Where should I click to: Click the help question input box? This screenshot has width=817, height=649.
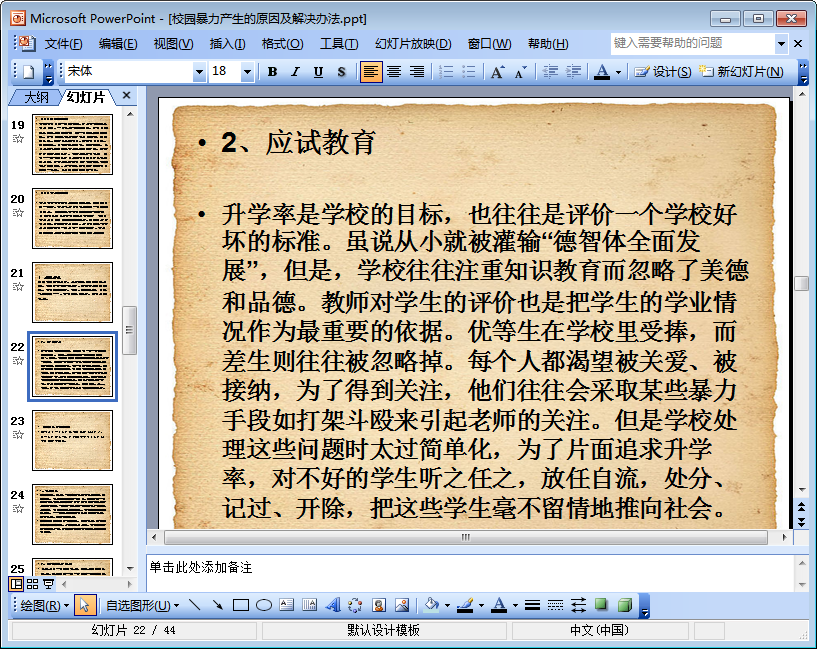point(693,44)
